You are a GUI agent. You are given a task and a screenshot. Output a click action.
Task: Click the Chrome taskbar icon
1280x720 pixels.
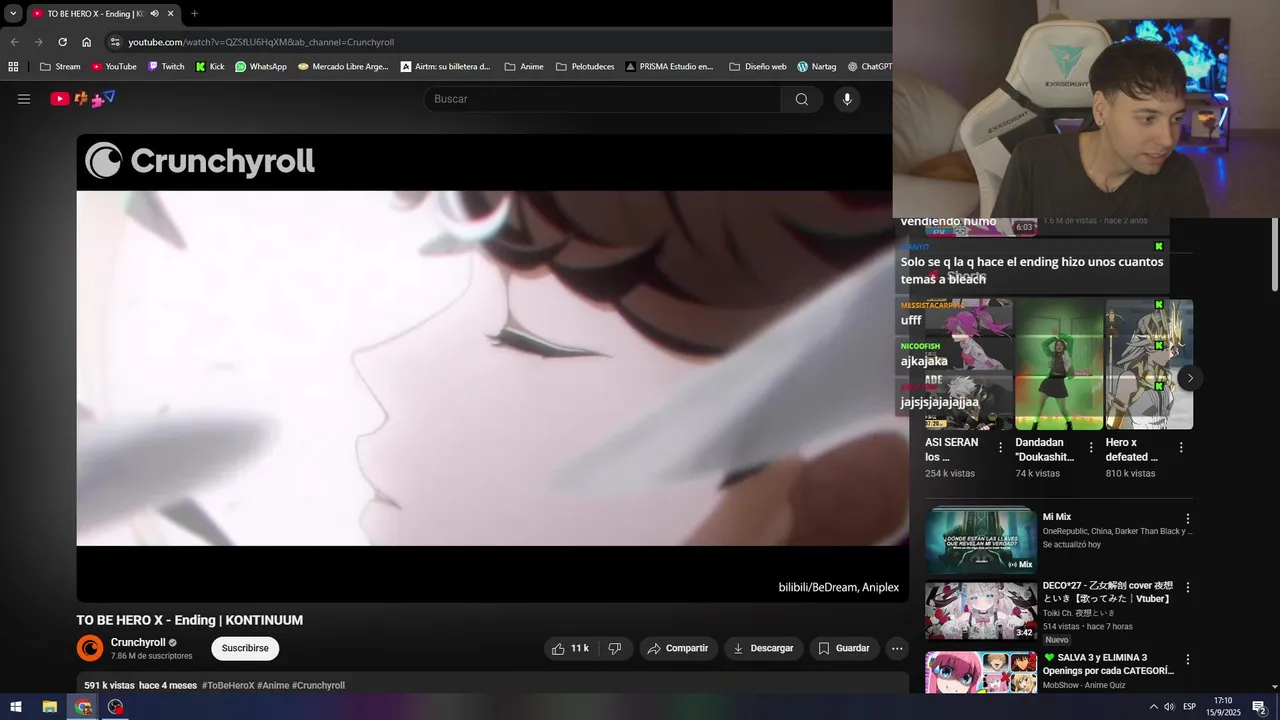[x=83, y=707]
